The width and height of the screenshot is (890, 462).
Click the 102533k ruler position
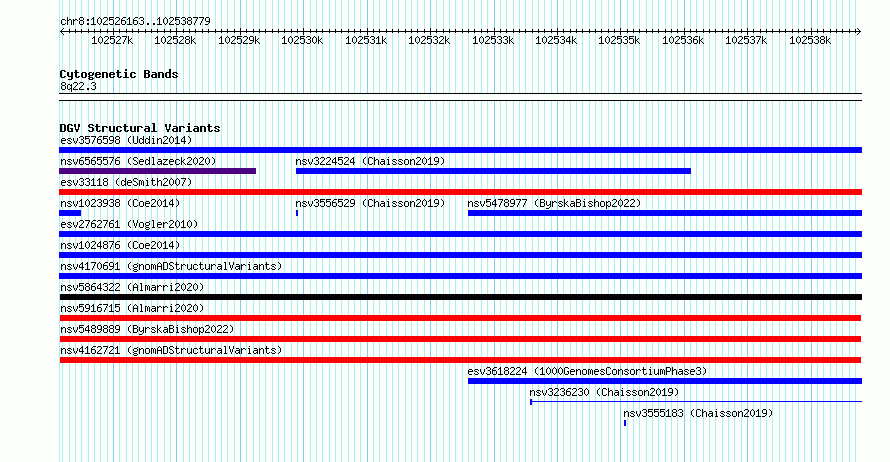coord(493,40)
